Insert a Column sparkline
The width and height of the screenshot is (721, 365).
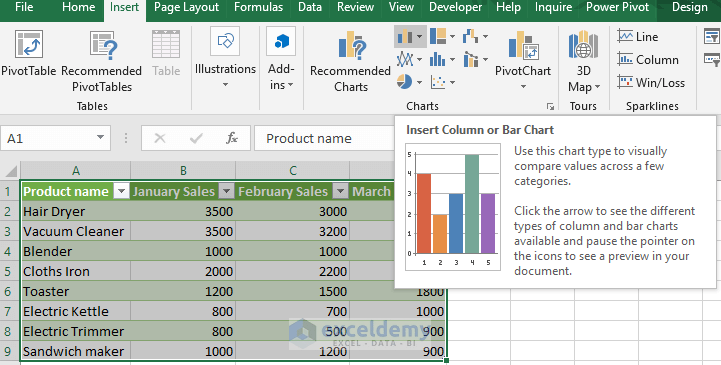[x=648, y=59]
